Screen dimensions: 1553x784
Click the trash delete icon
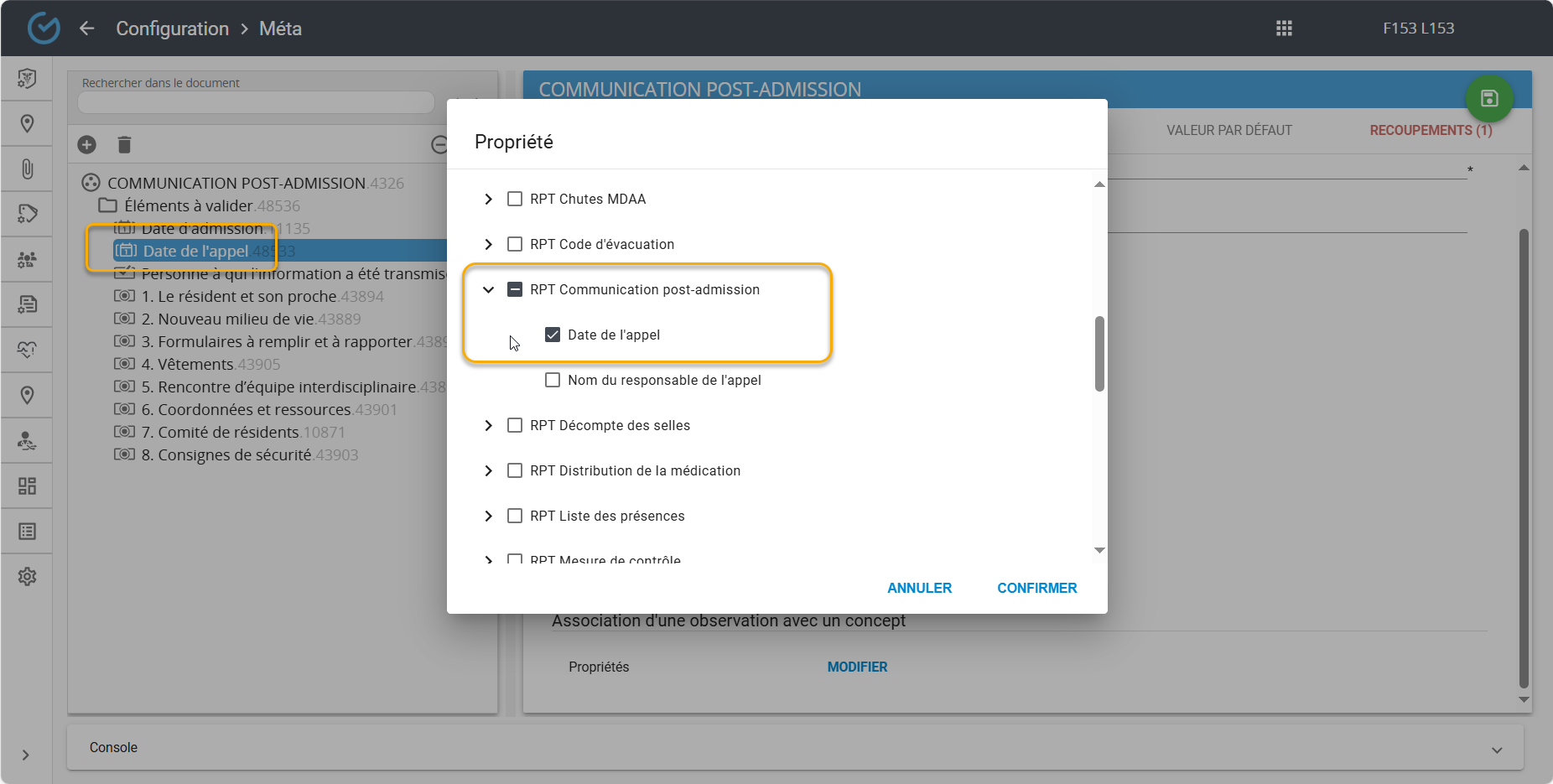point(124,145)
